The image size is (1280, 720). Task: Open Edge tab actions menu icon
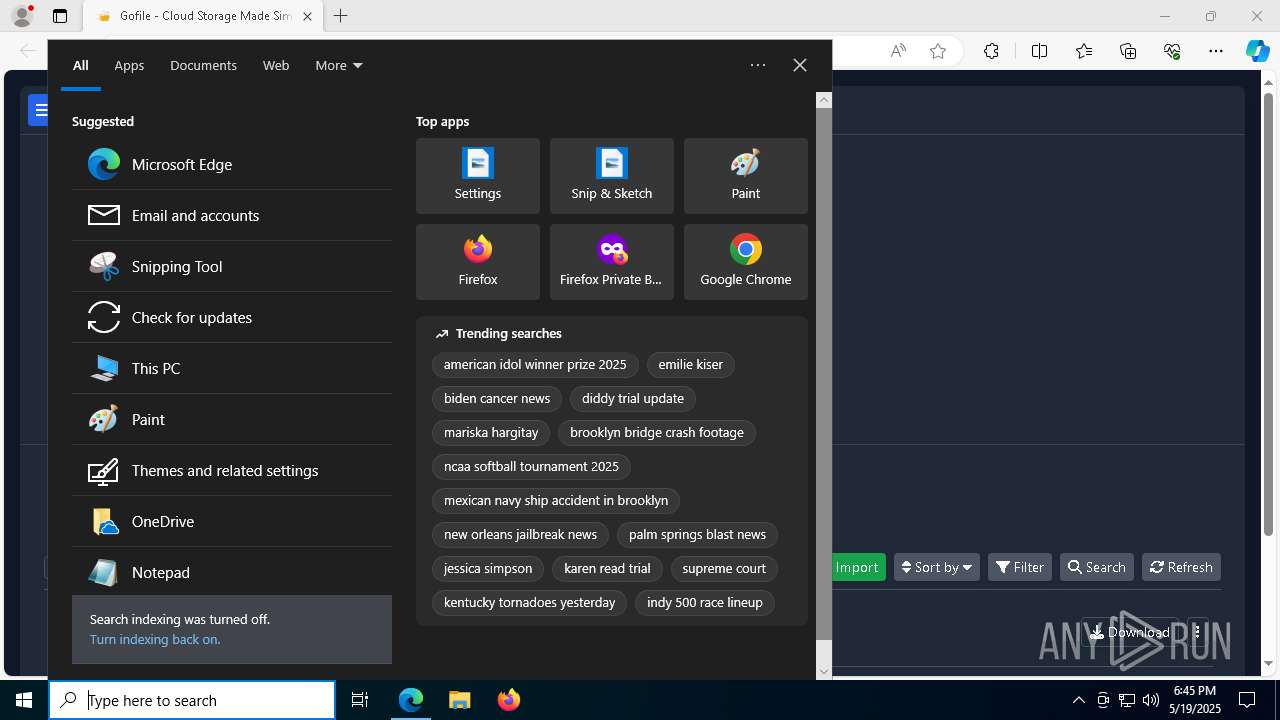60,16
